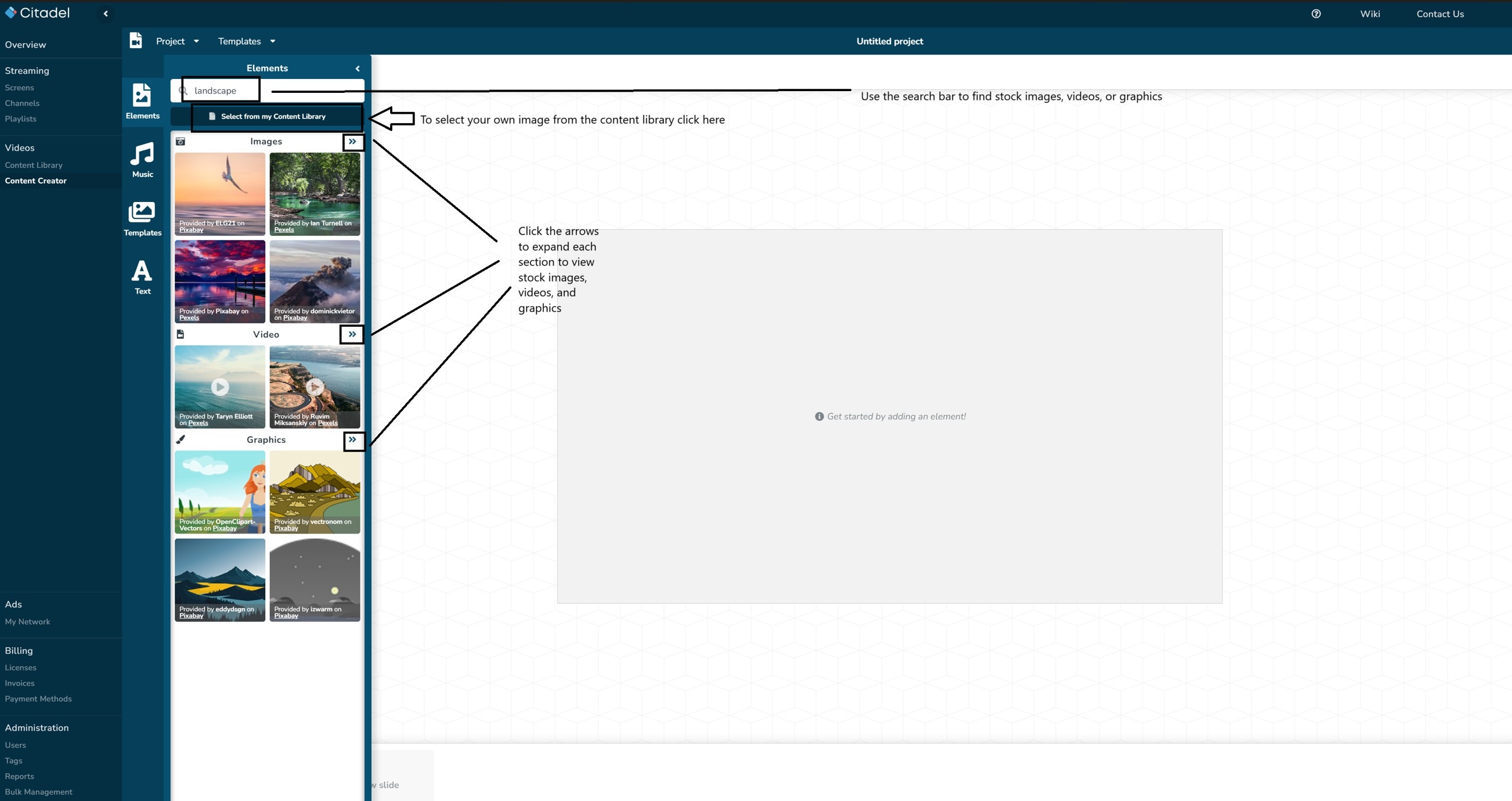Select the Text tool
Viewport: 1512px width, 801px height.
point(143,277)
